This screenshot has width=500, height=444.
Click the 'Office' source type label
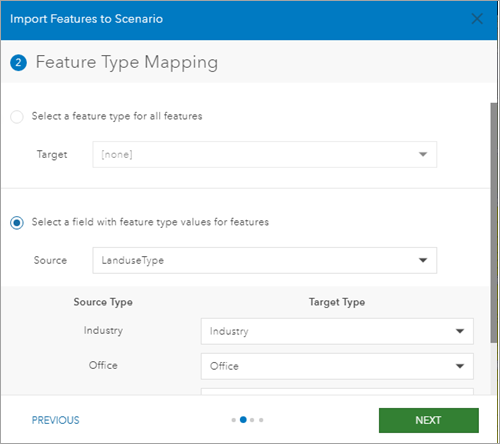point(103,365)
